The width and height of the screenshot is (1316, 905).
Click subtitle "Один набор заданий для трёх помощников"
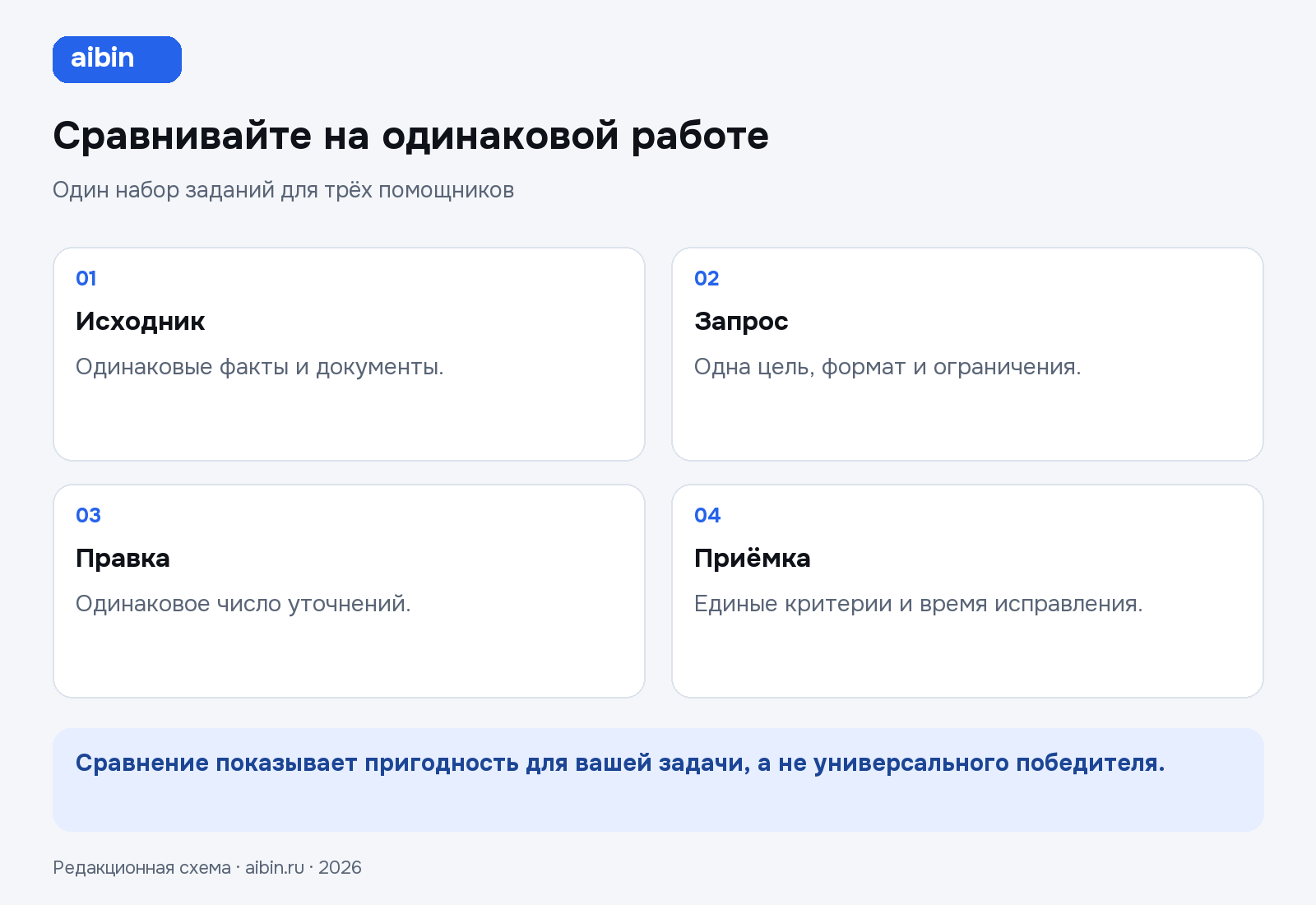click(283, 190)
